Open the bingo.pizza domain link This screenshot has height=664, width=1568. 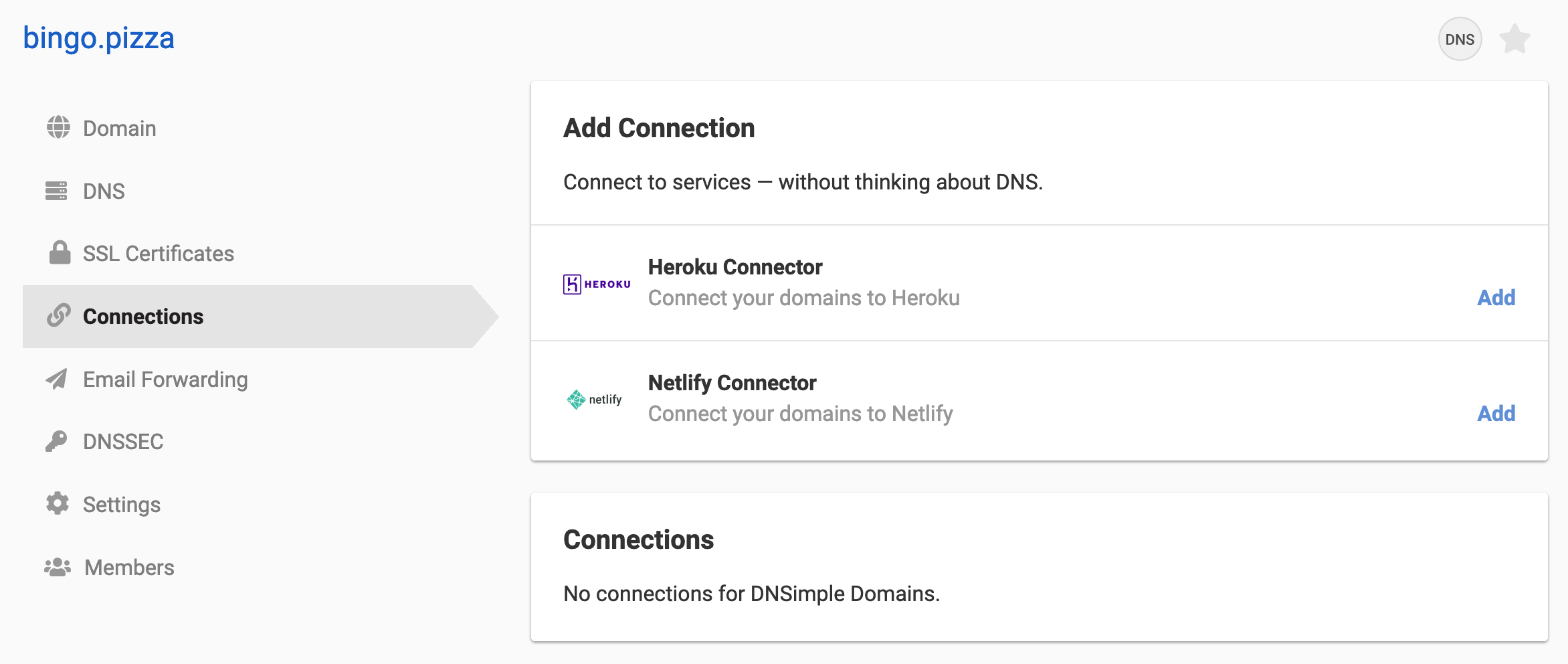click(x=99, y=38)
